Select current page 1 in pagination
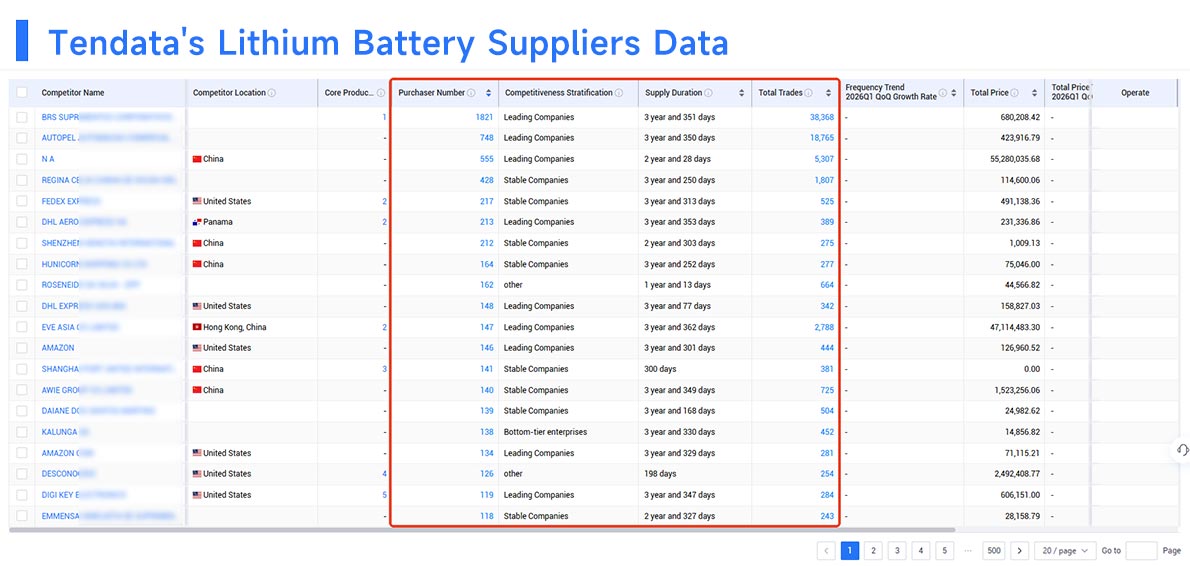1190x566 pixels. click(850, 551)
